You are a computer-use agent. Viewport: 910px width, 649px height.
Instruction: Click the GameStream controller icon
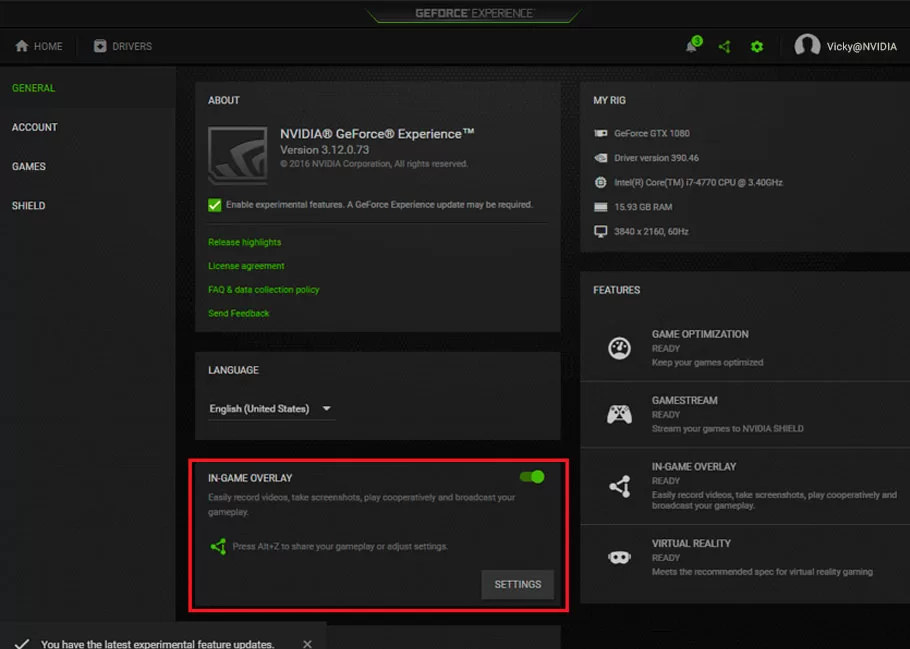tap(619, 414)
